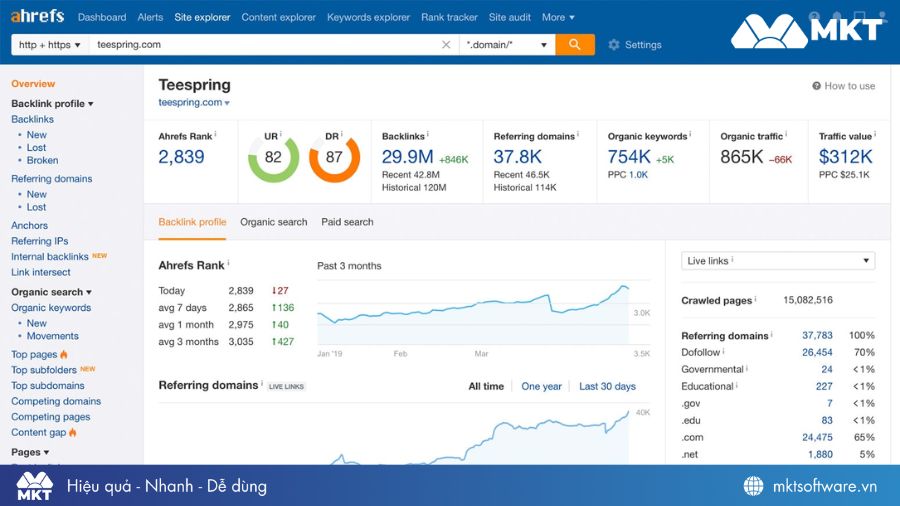900x506 pixels.
Task: Click the 24,475 .com domains count
Action: coord(817,437)
